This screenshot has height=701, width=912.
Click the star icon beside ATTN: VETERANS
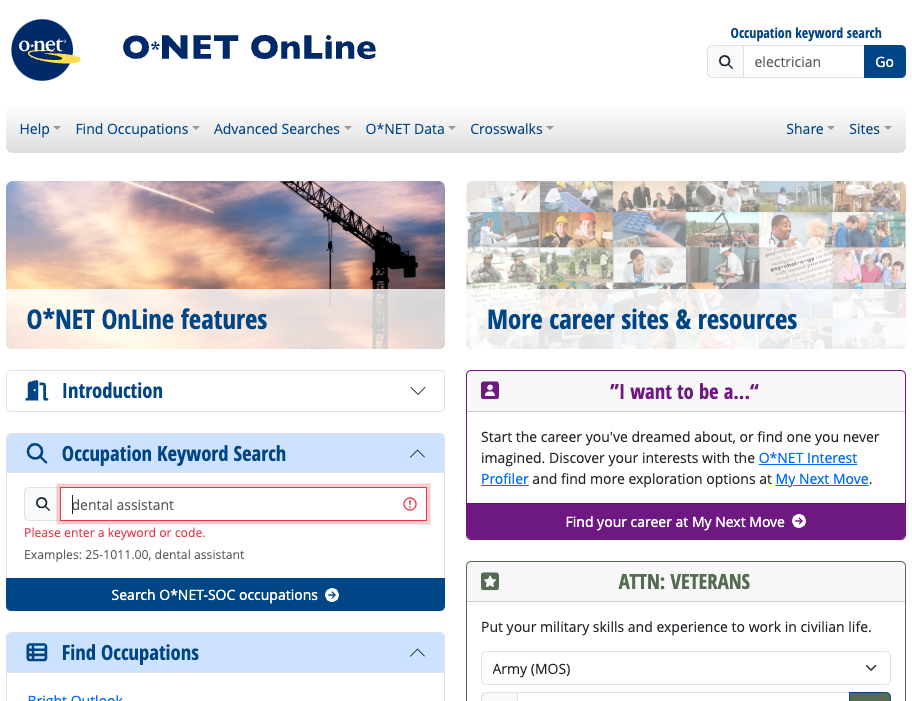point(490,581)
